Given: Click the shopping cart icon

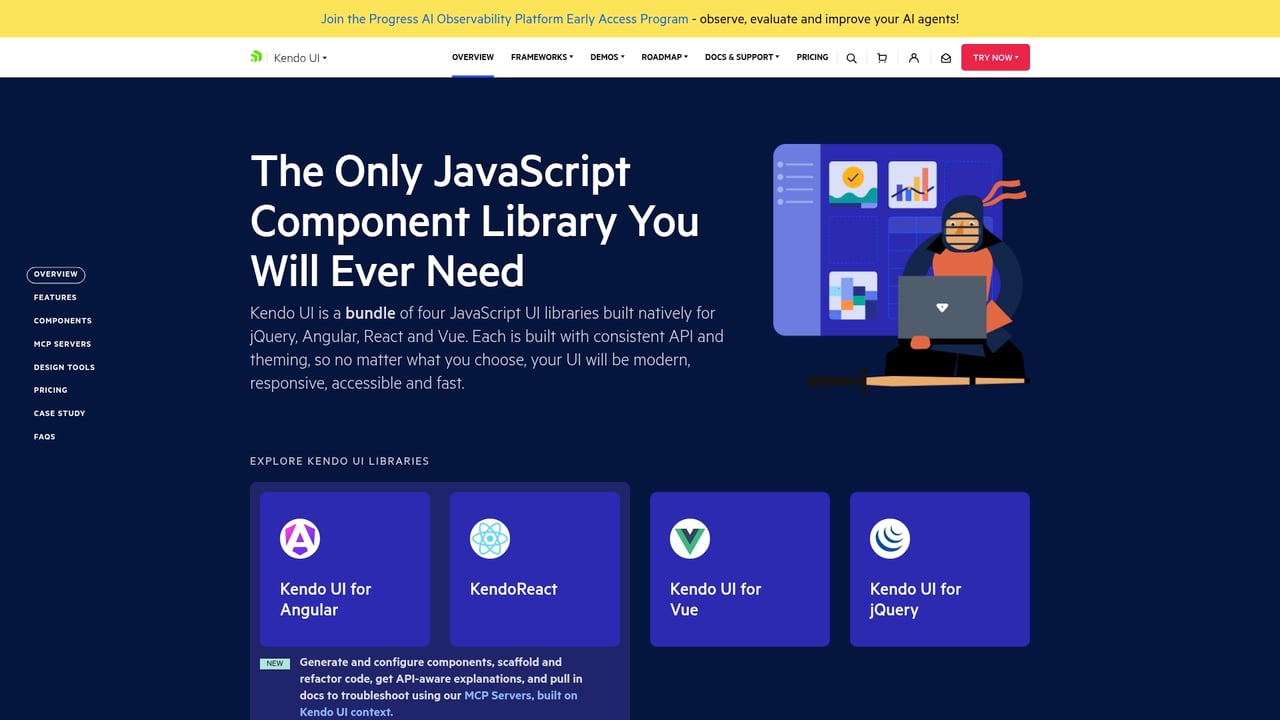Looking at the screenshot, I should pyautogui.click(x=882, y=57).
